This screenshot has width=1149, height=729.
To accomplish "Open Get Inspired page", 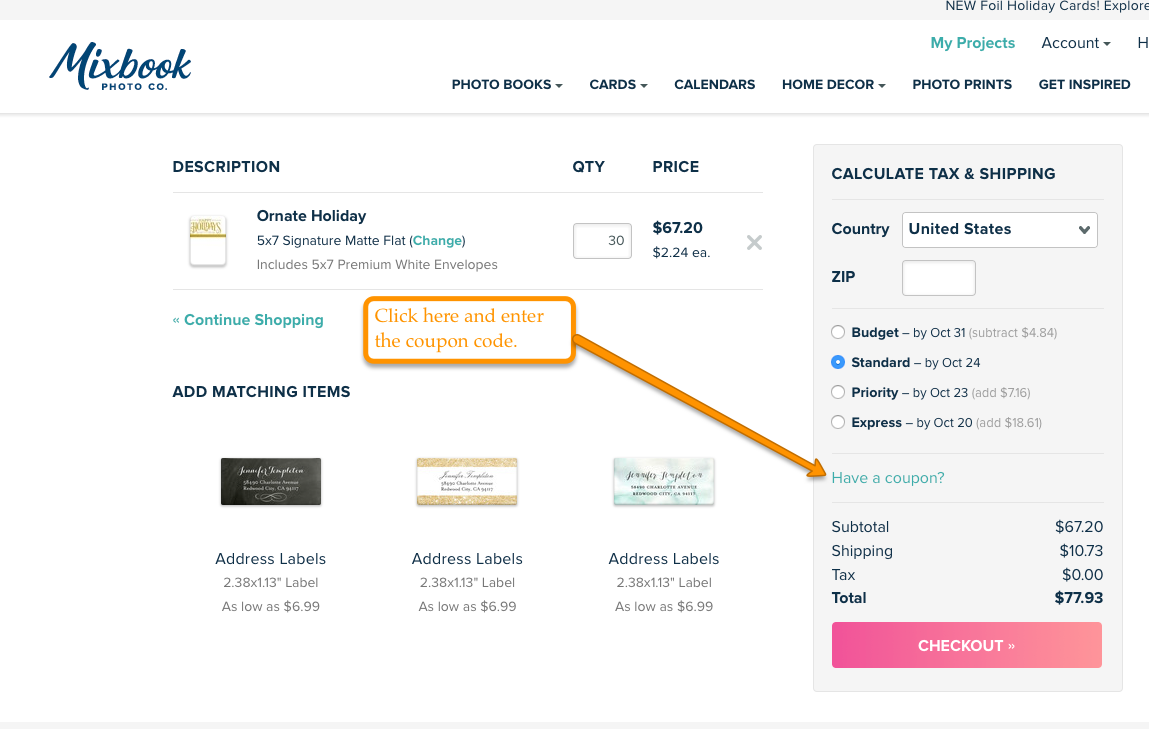I will coord(1085,84).
